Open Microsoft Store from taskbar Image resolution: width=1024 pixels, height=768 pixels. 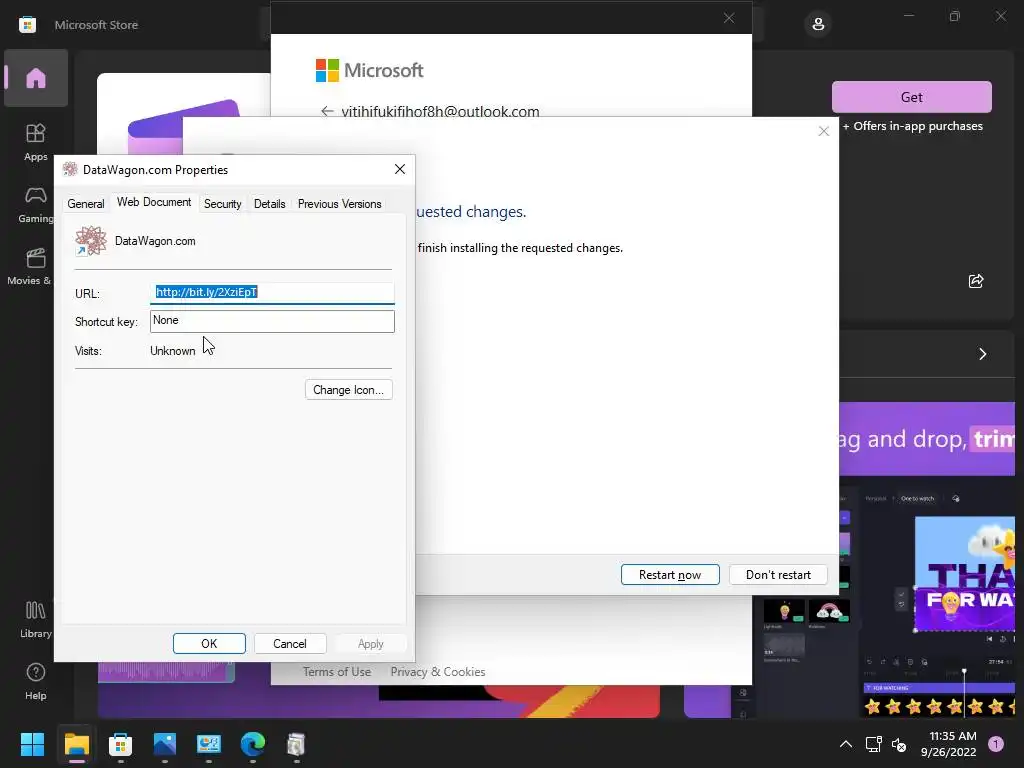[120, 744]
